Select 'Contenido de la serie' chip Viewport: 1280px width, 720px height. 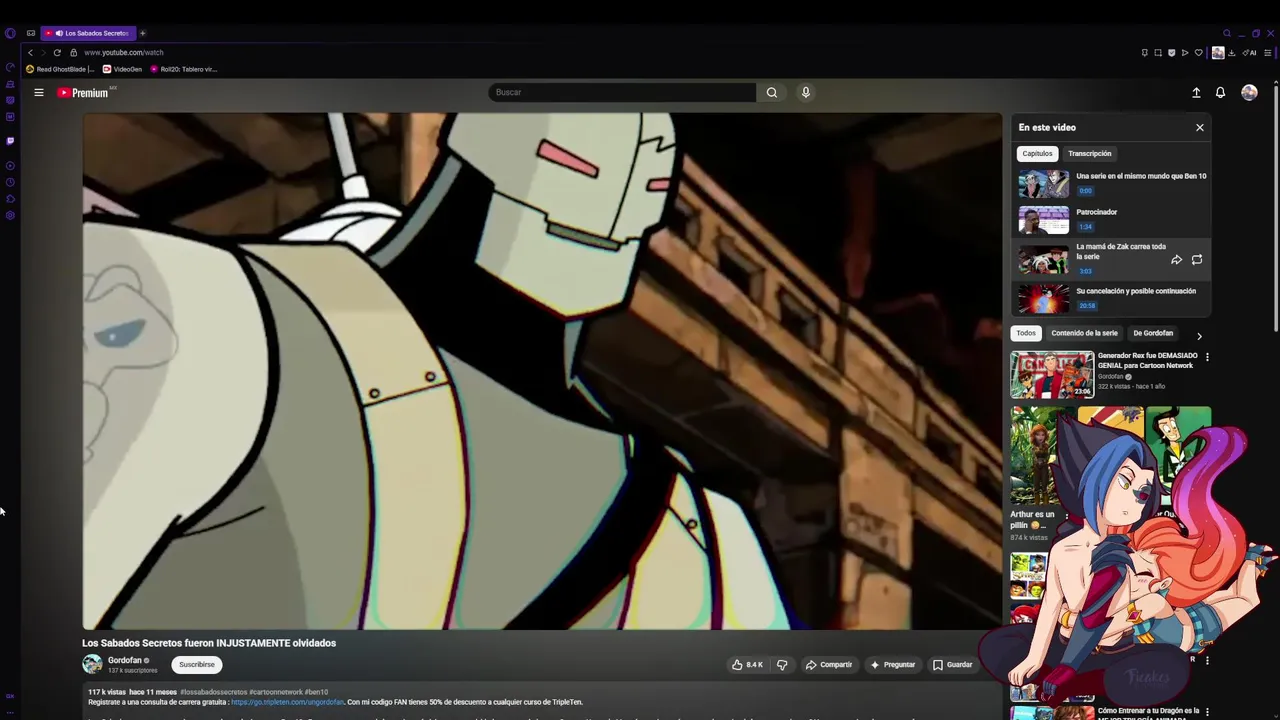(1084, 333)
